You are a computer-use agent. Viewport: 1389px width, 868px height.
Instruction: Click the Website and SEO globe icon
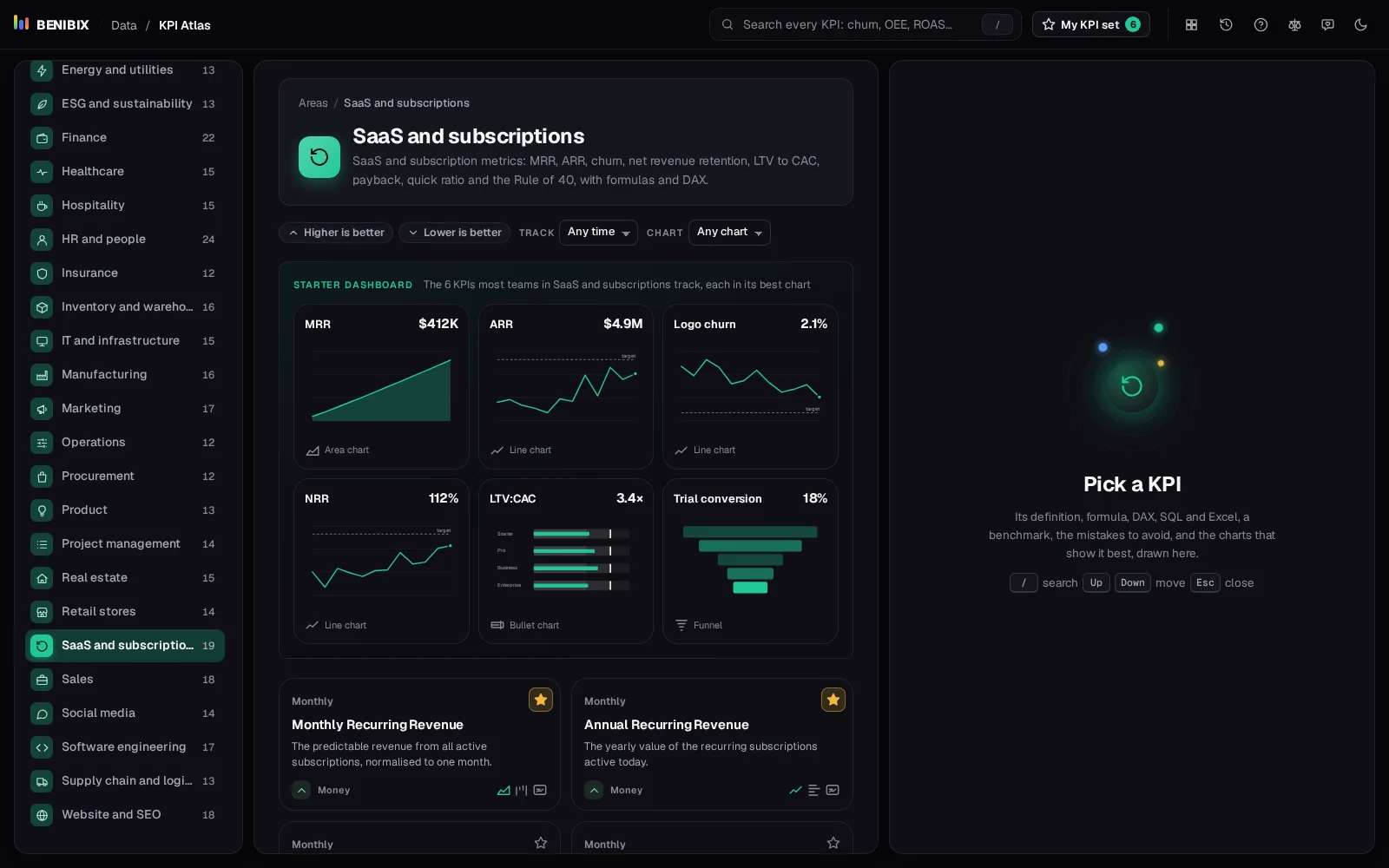pyautogui.click(x=42, y=815)
